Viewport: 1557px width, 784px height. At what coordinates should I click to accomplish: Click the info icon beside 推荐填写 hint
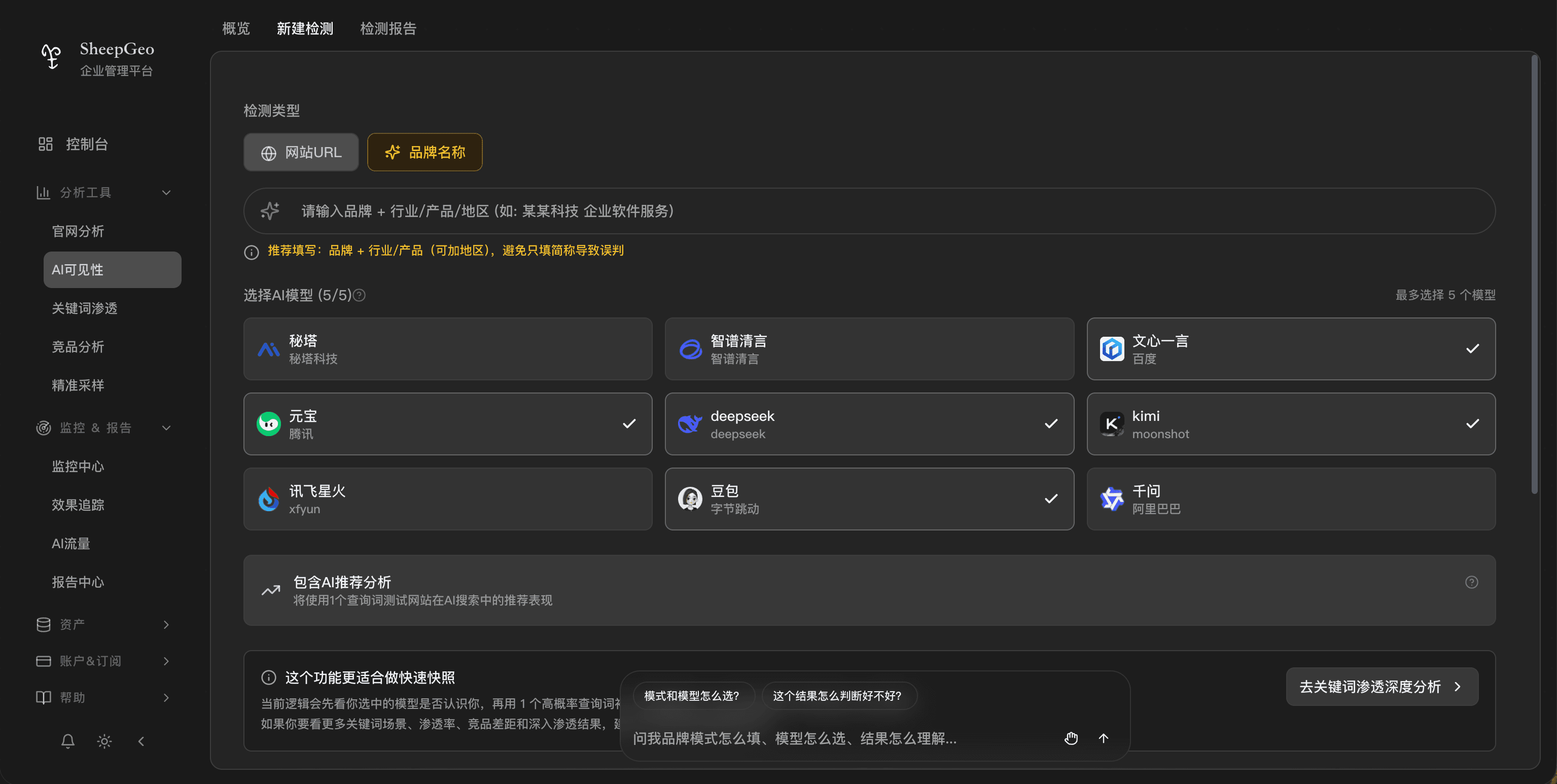[x=252, y=252]
